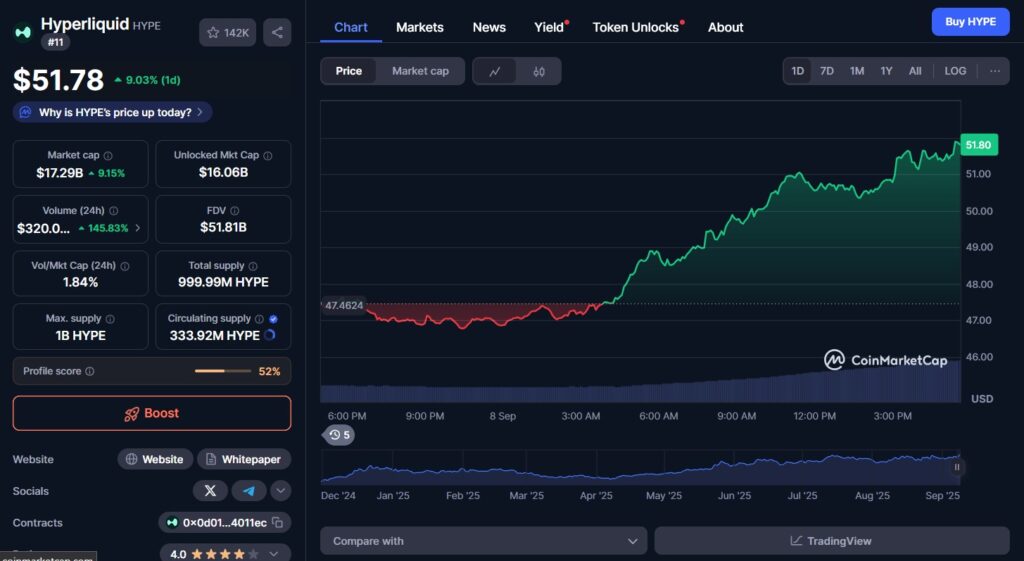Screen dimensions: 1024x561
Task: Select the Market cap chart toggle
Action: [420, 71]
